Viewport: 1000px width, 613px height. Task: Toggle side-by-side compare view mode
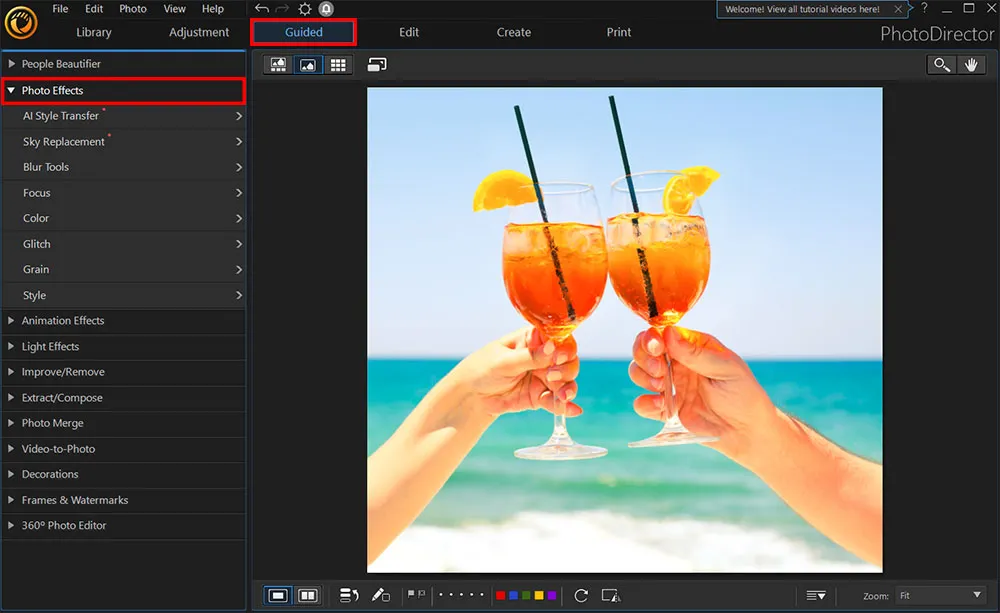point(307,595)
